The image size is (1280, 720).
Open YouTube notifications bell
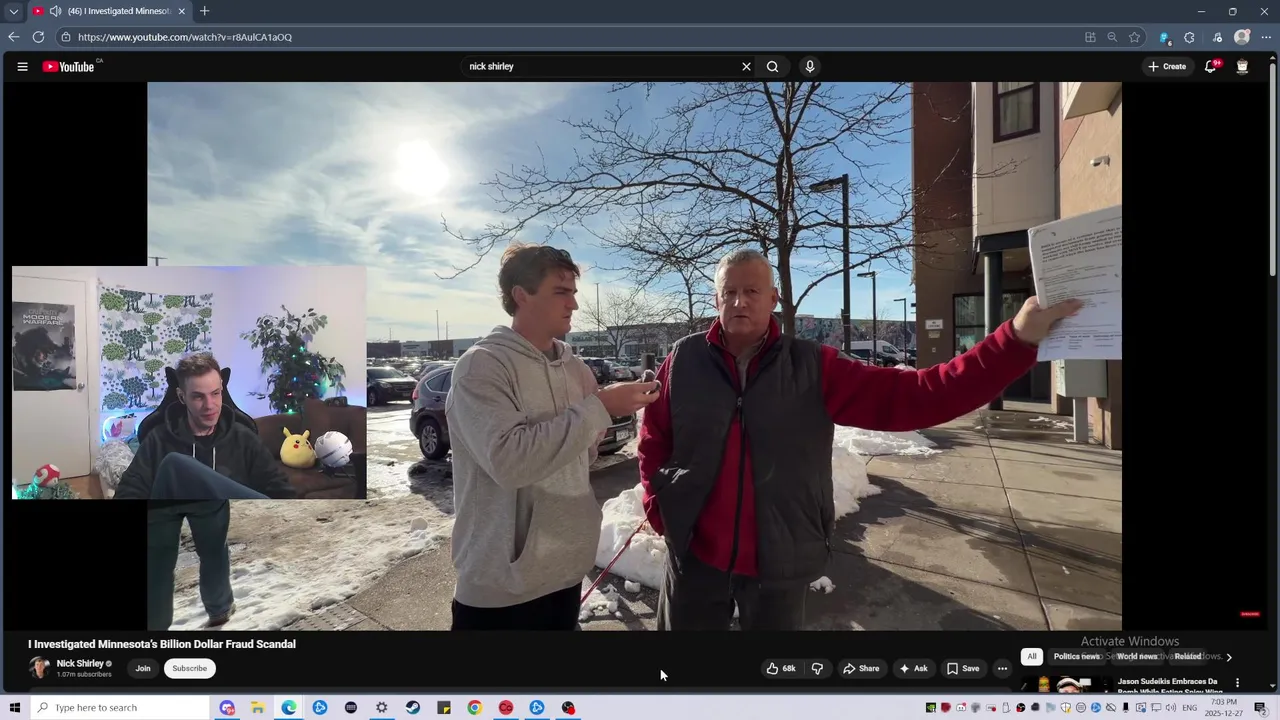(1210, 67)
